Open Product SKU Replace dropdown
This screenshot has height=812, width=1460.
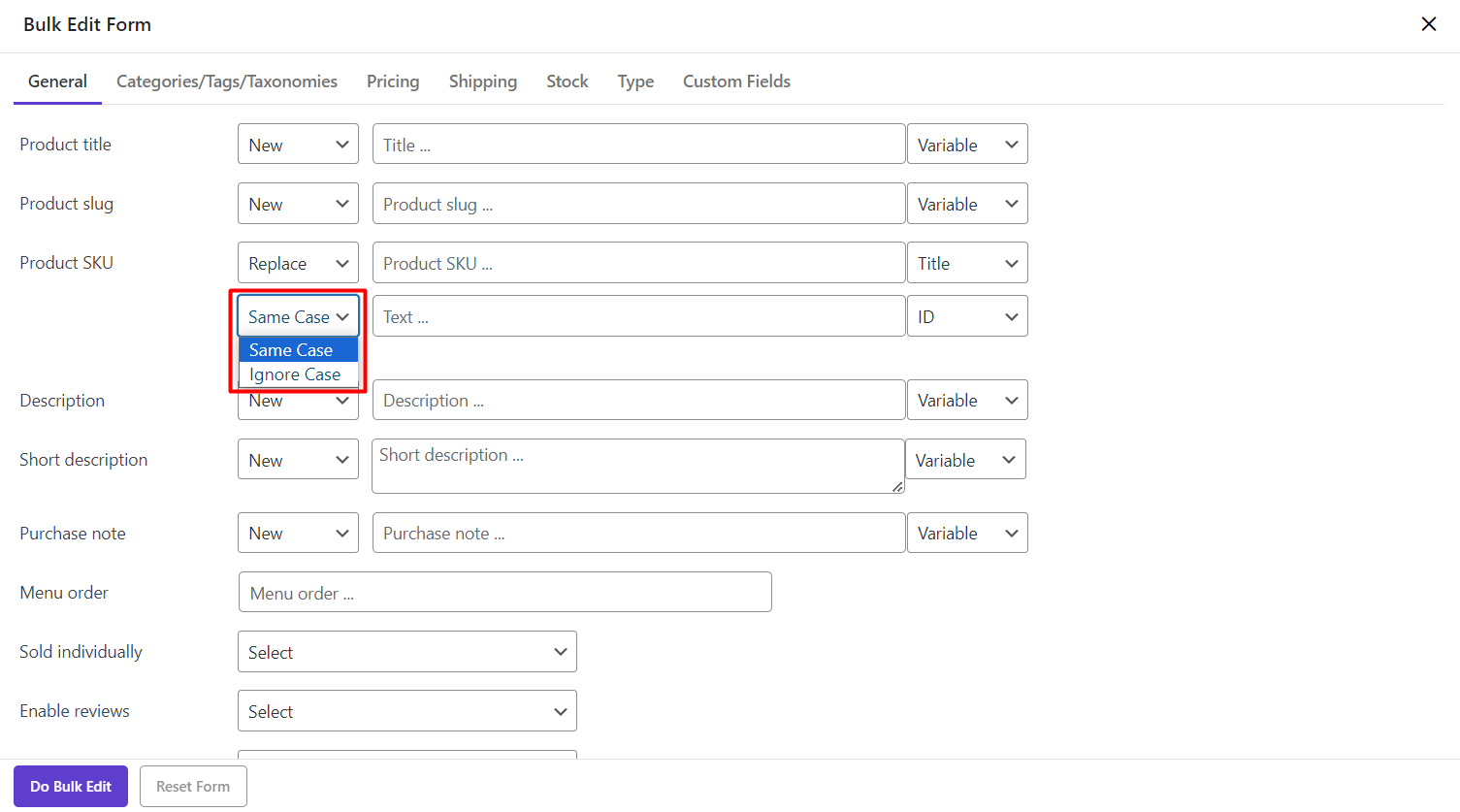tap(298, 263)
